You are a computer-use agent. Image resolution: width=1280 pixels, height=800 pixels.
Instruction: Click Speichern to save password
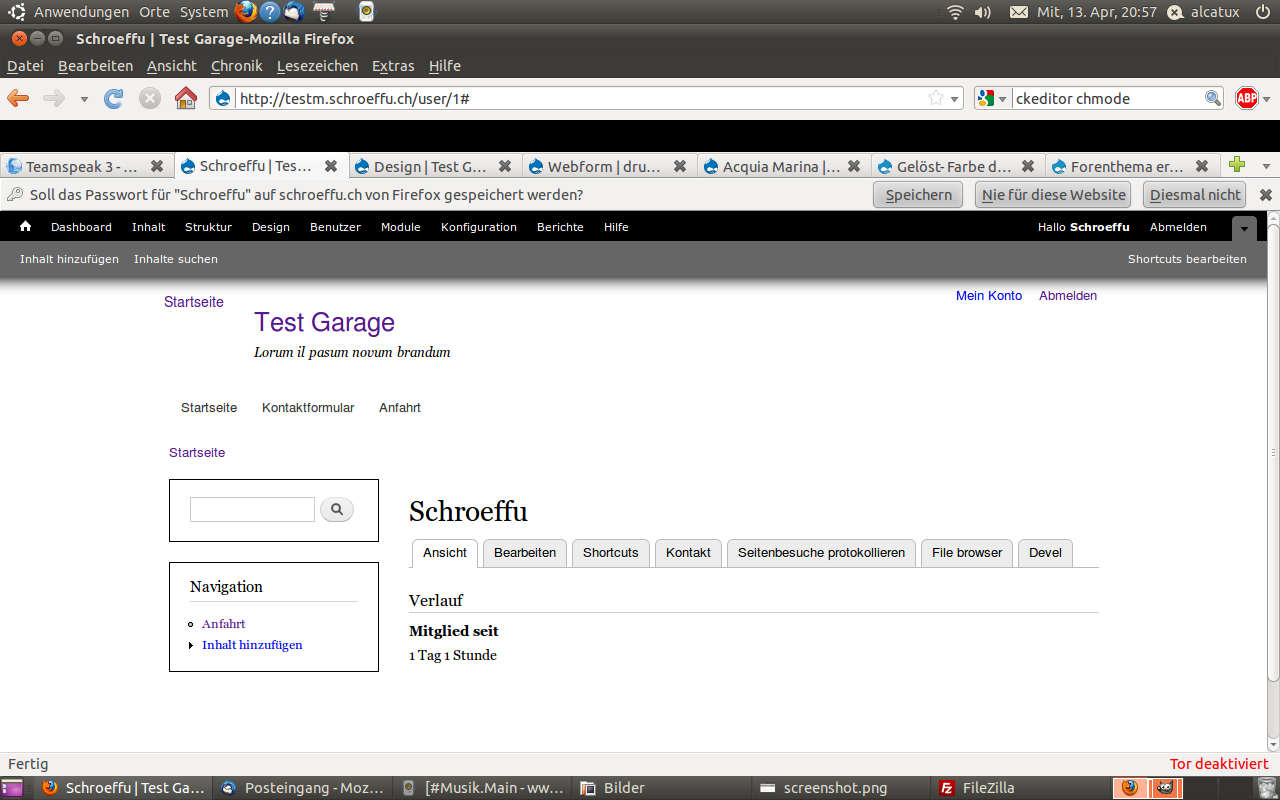click(x=918, y=195)
